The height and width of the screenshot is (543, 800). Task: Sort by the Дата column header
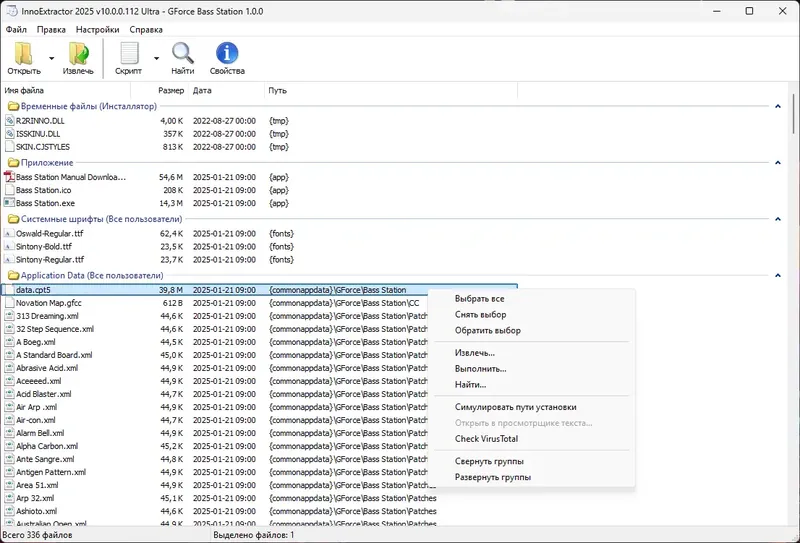coord(227,90)
